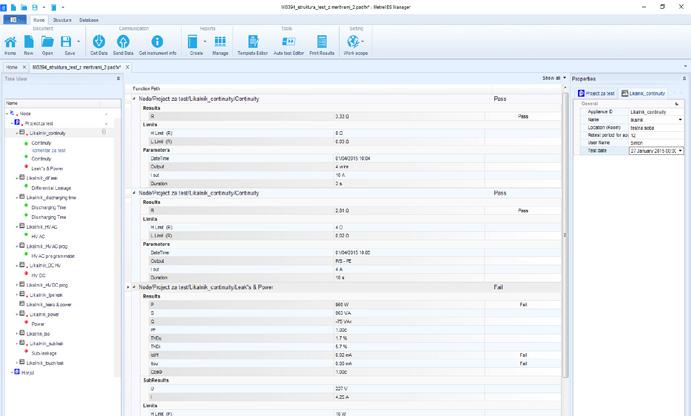Click Get instrument info icon
The height and width of the screenshot is (416, 691).
tap(157, 42)
